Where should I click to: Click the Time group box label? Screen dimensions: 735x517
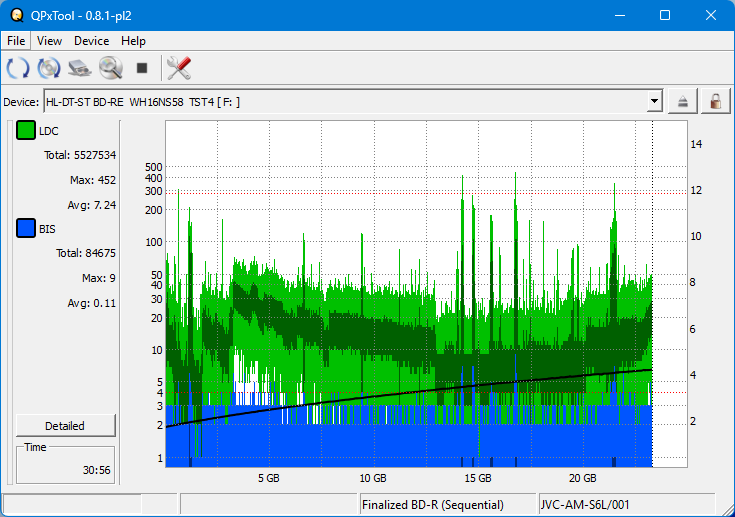(x=36, y=447)
